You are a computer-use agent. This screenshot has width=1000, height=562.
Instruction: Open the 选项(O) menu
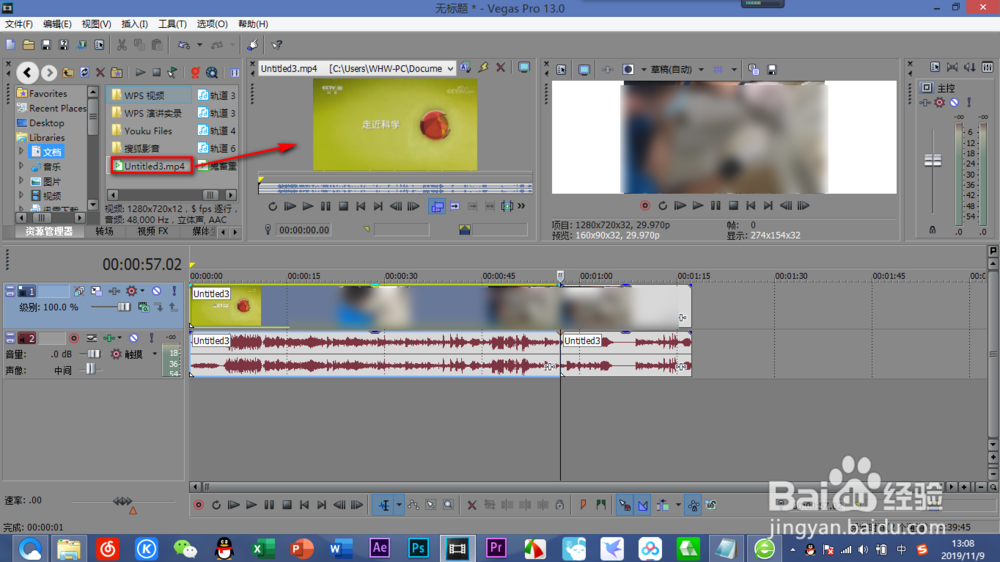pyautogui.click(x=212, y=24)
